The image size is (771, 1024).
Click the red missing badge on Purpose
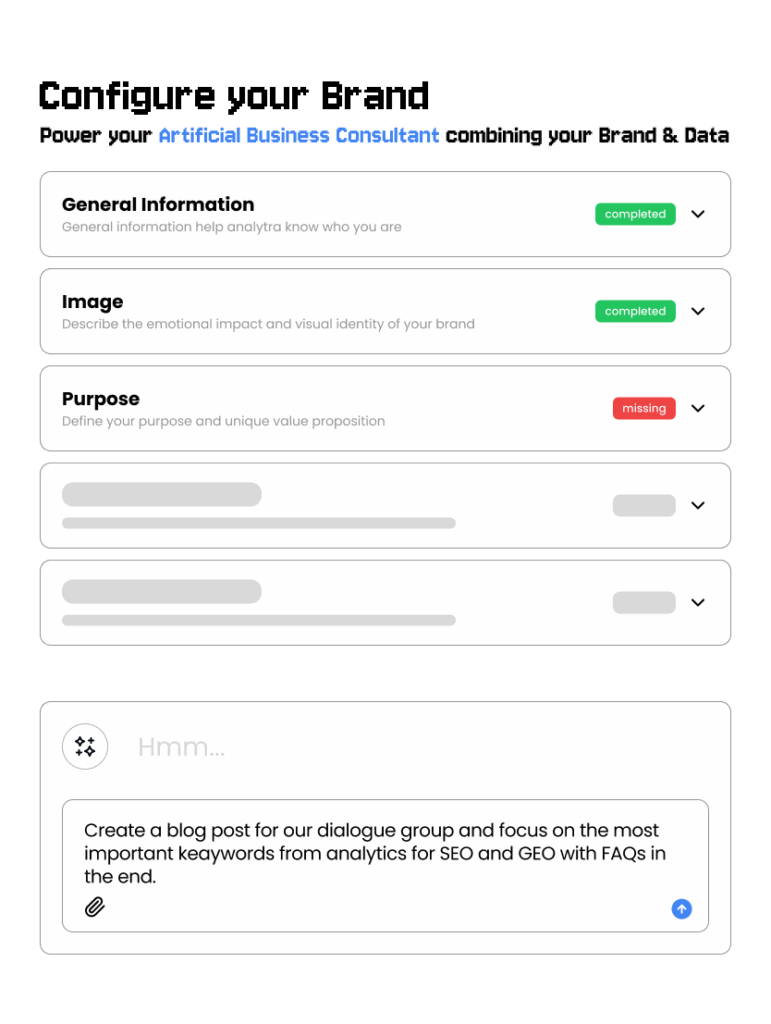[x=644, y=408]
